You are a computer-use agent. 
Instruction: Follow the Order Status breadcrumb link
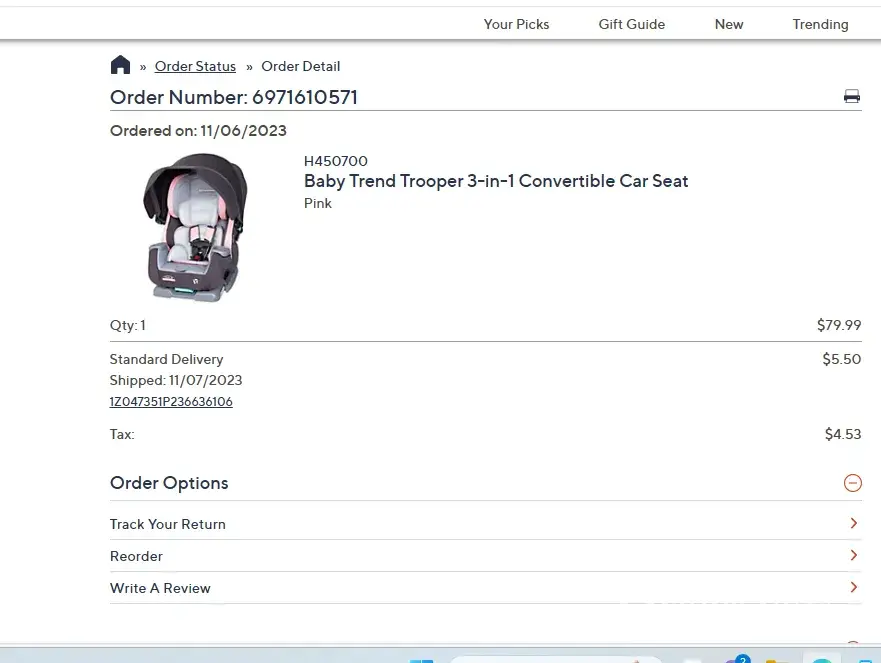click(195, 66)
